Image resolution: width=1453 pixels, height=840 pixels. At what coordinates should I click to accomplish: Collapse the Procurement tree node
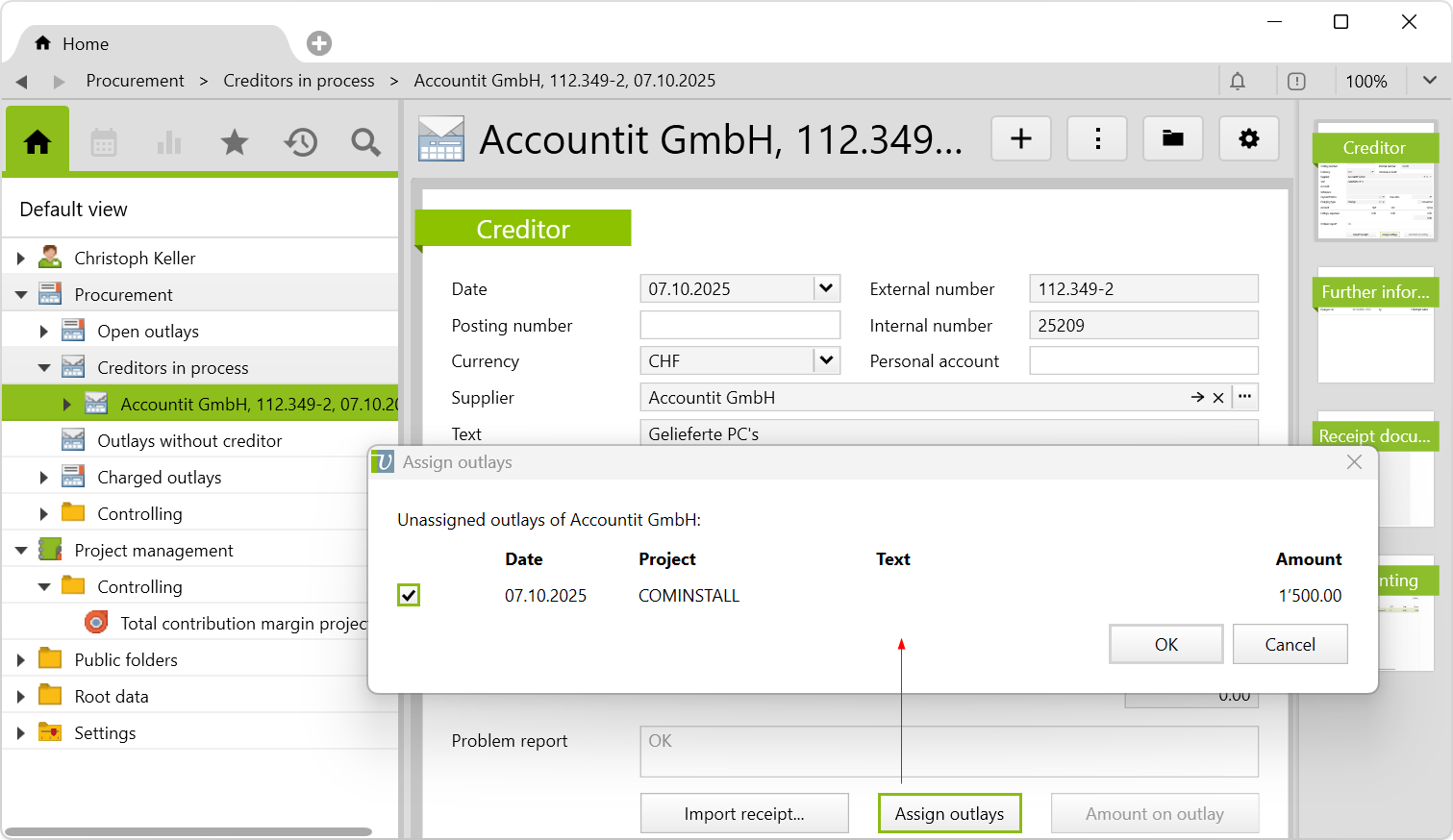(21, 295)
